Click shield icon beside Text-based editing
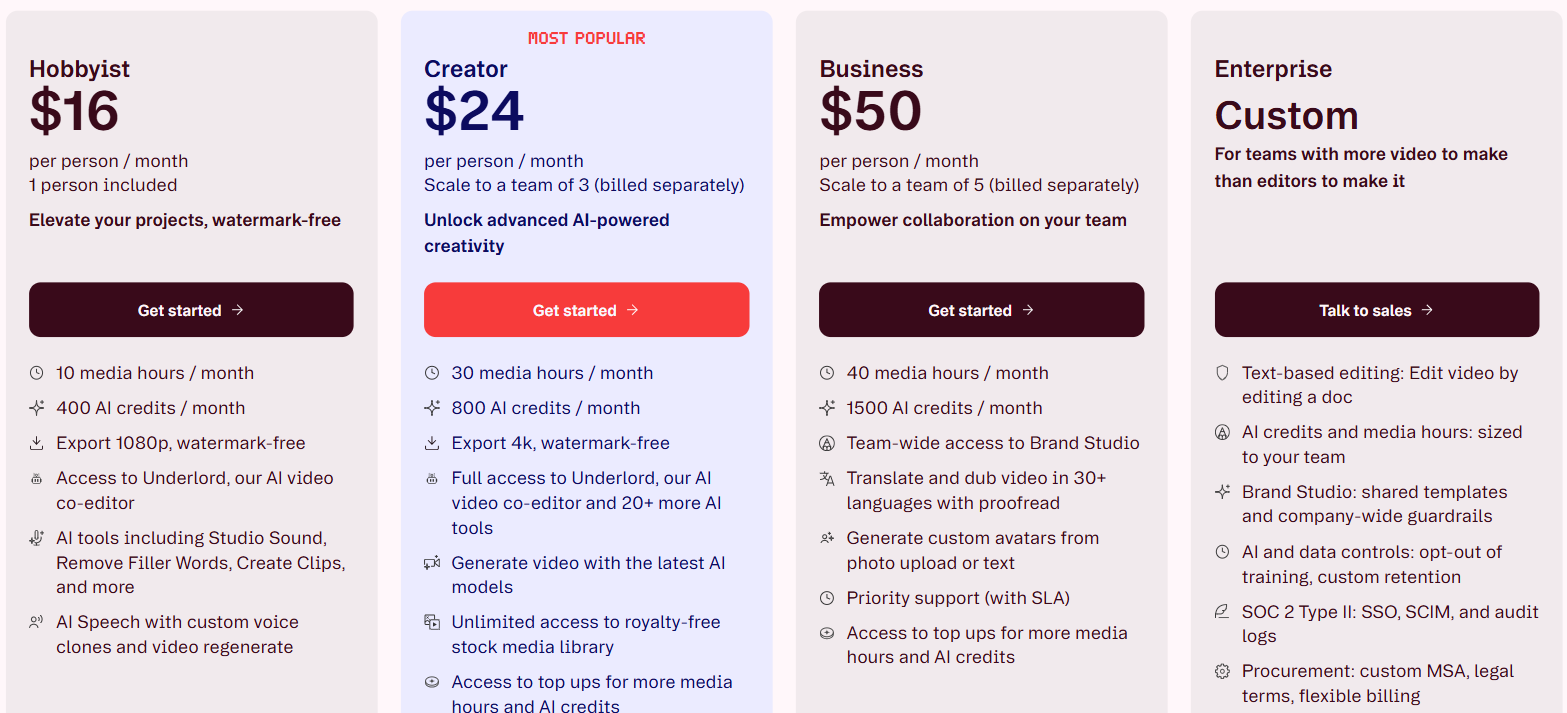The width and height of the screenshot is (1567, 713). coord(1222,373)
